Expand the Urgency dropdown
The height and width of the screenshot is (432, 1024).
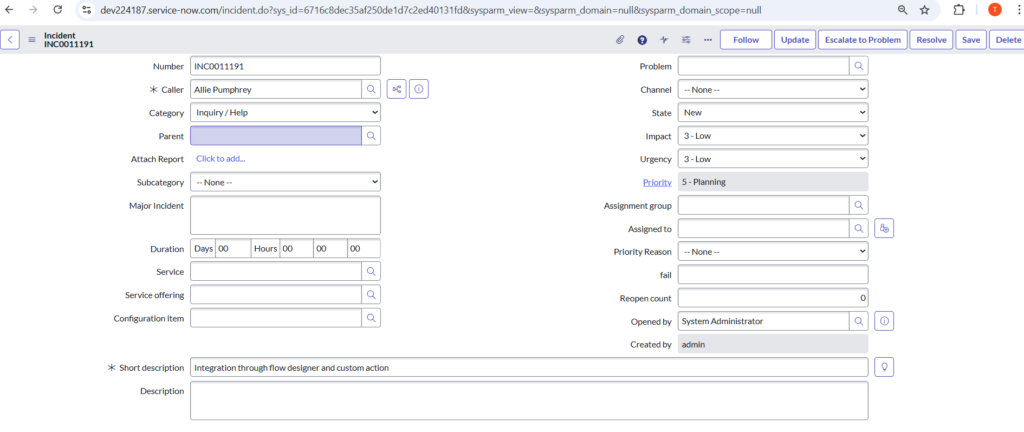coord(772,159)
